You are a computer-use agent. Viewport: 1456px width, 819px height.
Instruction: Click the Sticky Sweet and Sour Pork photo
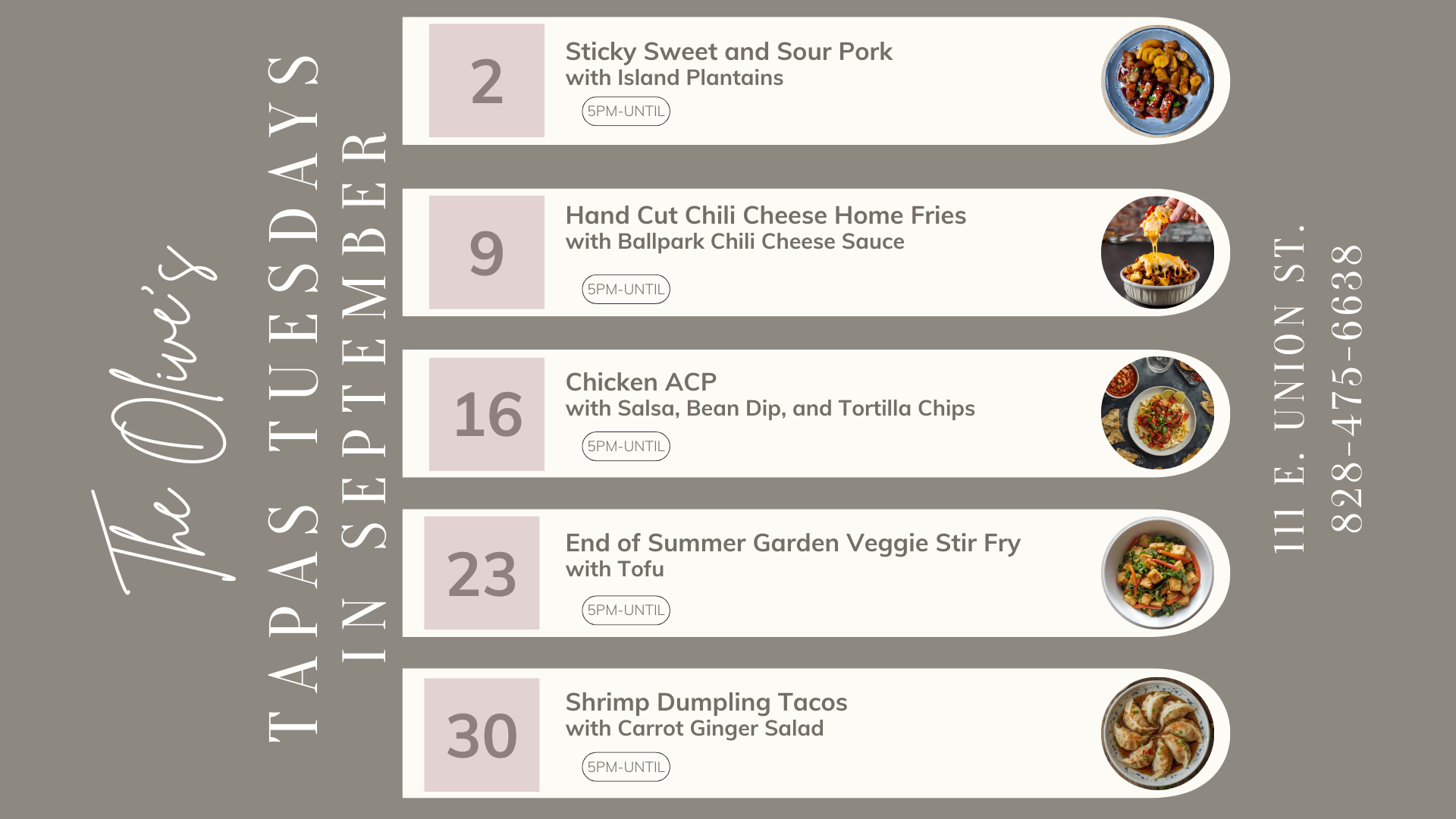click(x=1157, y=81)
